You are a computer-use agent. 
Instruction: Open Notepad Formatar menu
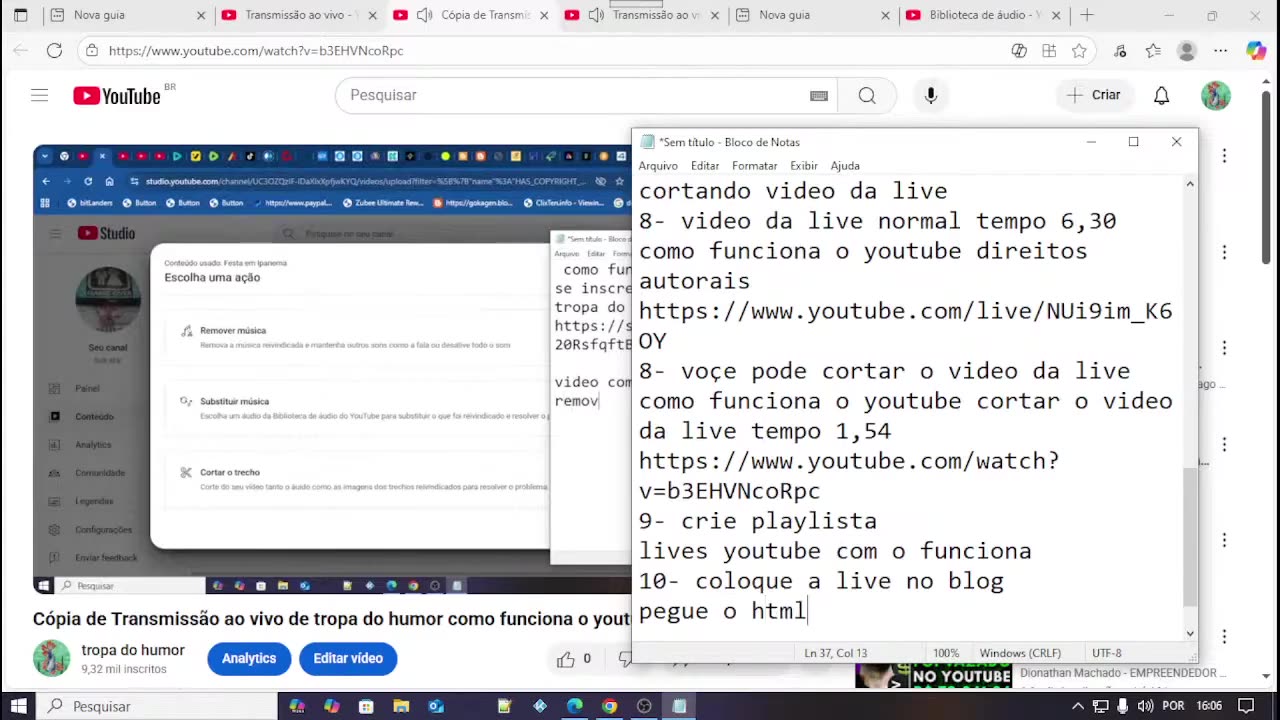tap(754, 165)
